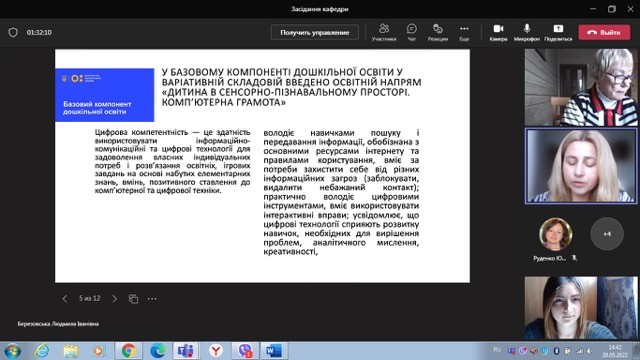
Task: Open the meeting Chat
Action: tap(411, 32)
